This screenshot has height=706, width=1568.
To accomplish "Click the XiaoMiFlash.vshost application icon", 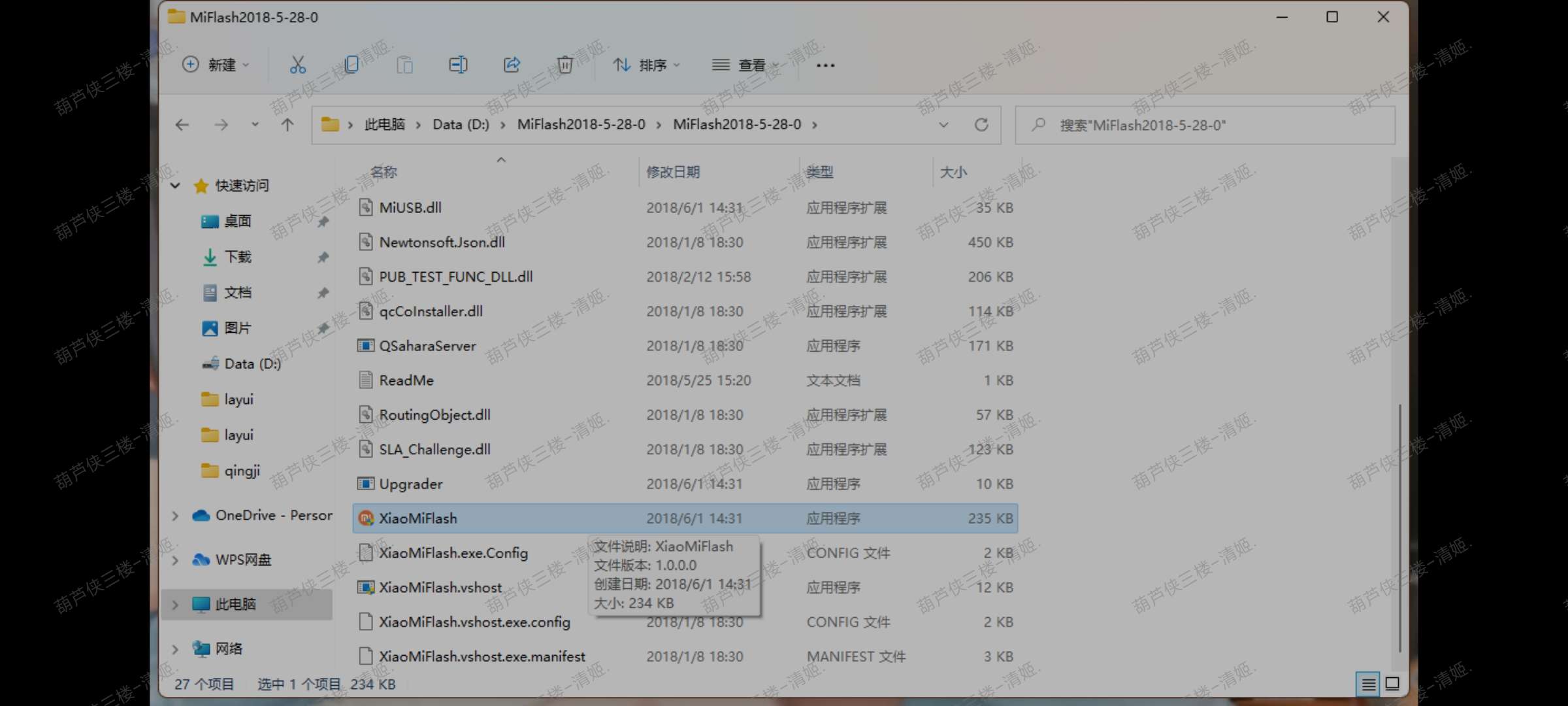I will pyautogui.click(x=366, y=587).
